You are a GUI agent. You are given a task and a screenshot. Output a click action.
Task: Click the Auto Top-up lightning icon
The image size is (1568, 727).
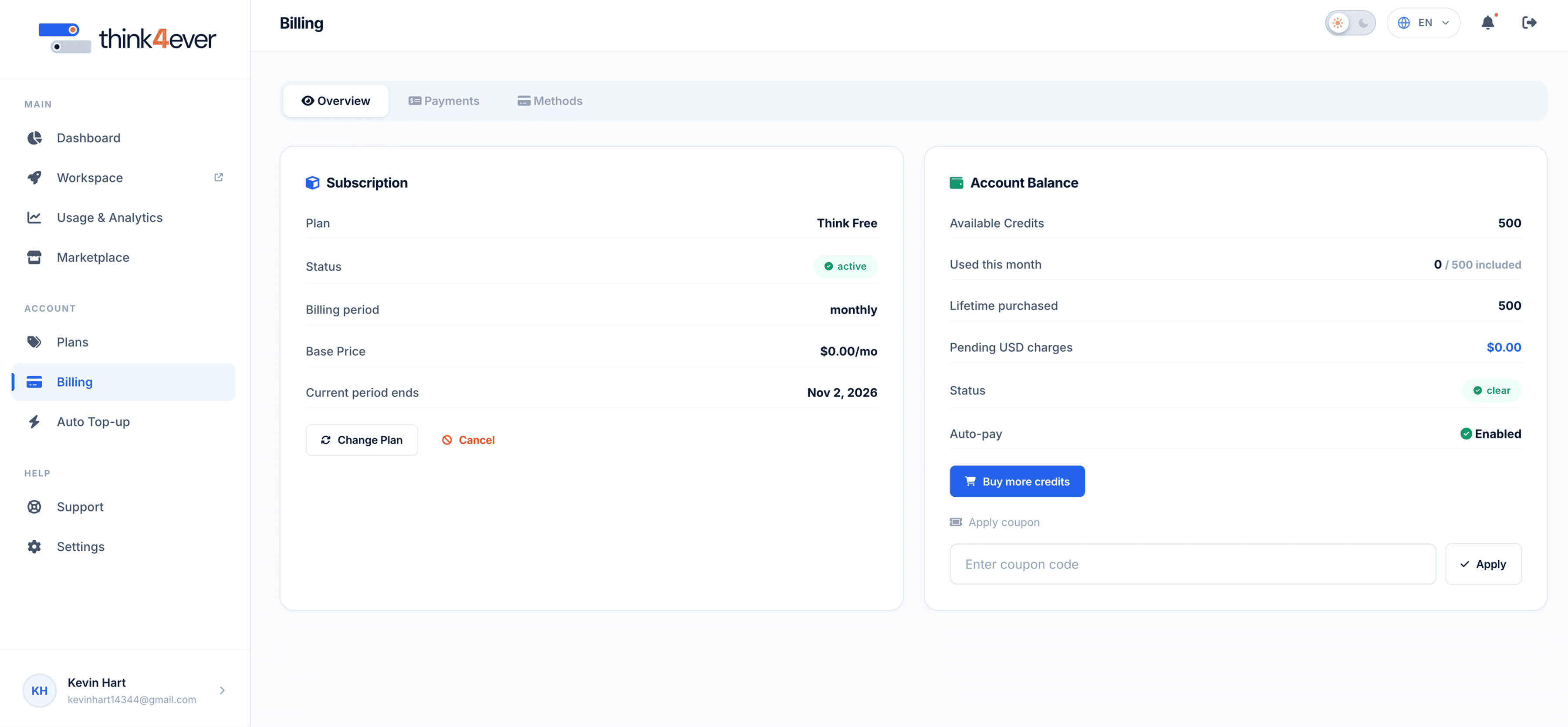(x=34, y=421)
